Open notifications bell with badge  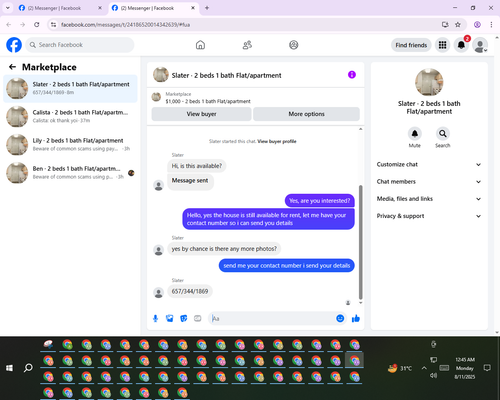tap(461, 45)
